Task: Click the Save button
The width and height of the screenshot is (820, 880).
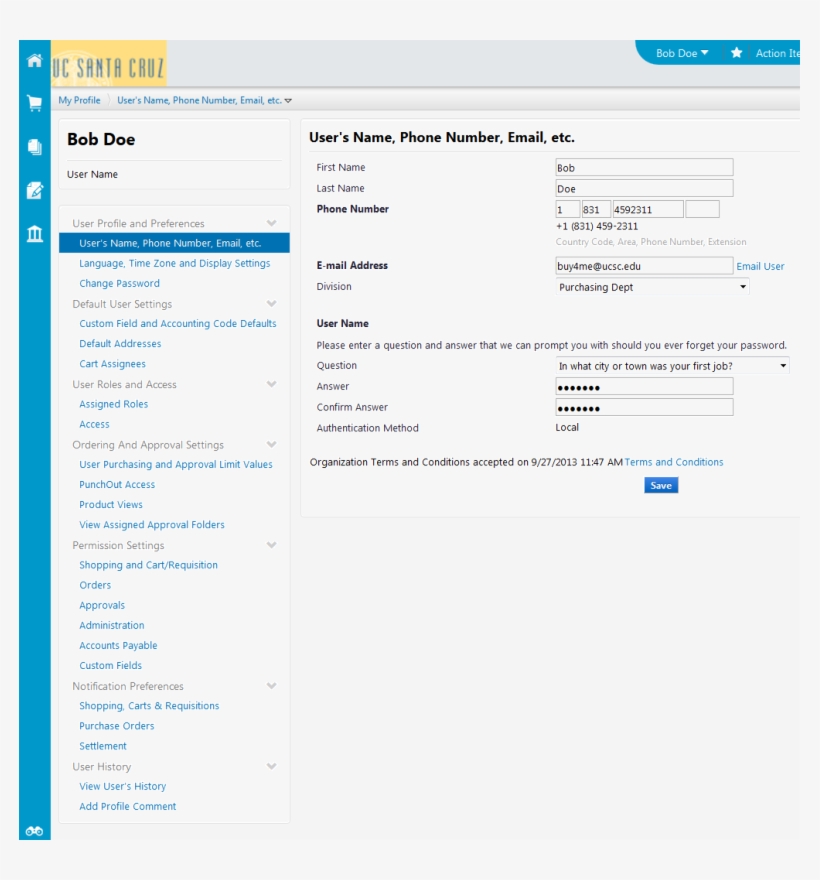Action: [x=659, y=484]
